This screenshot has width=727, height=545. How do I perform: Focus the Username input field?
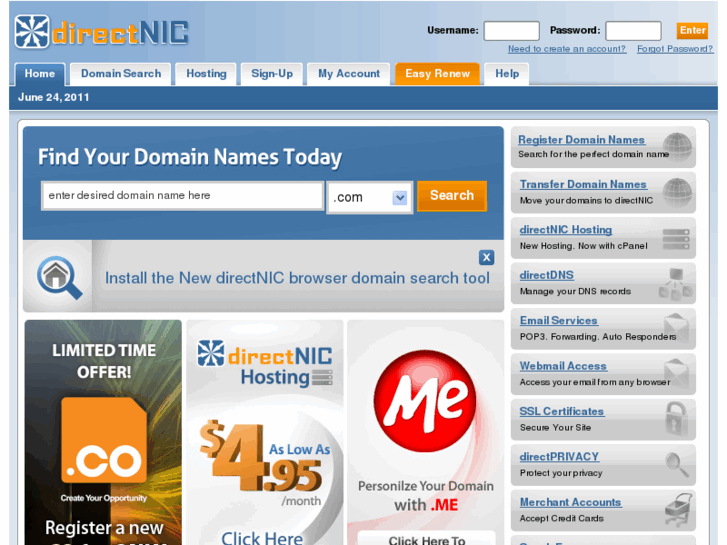pos(511,31)
